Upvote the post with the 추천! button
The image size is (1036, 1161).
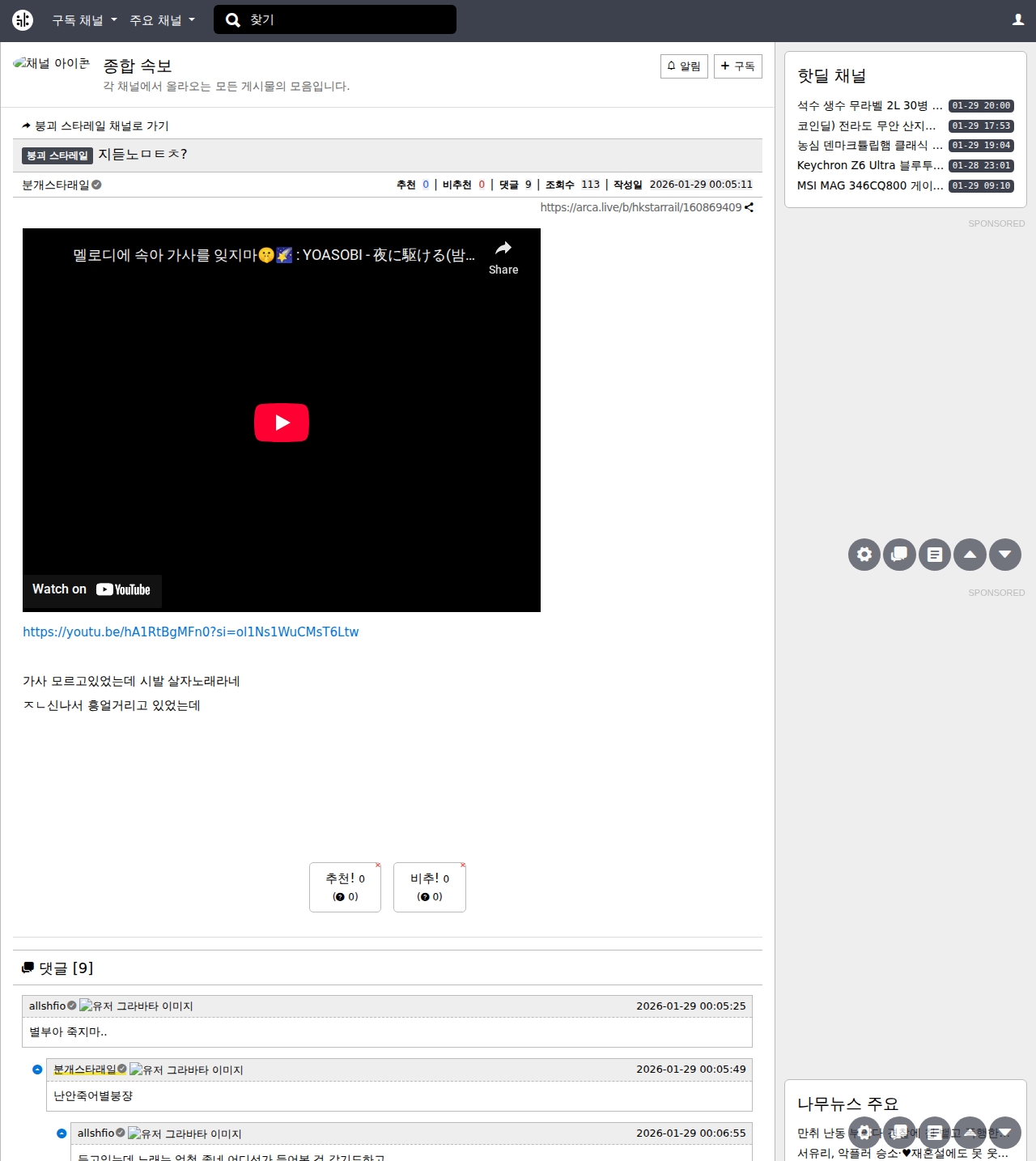click(x=345, y=887)
